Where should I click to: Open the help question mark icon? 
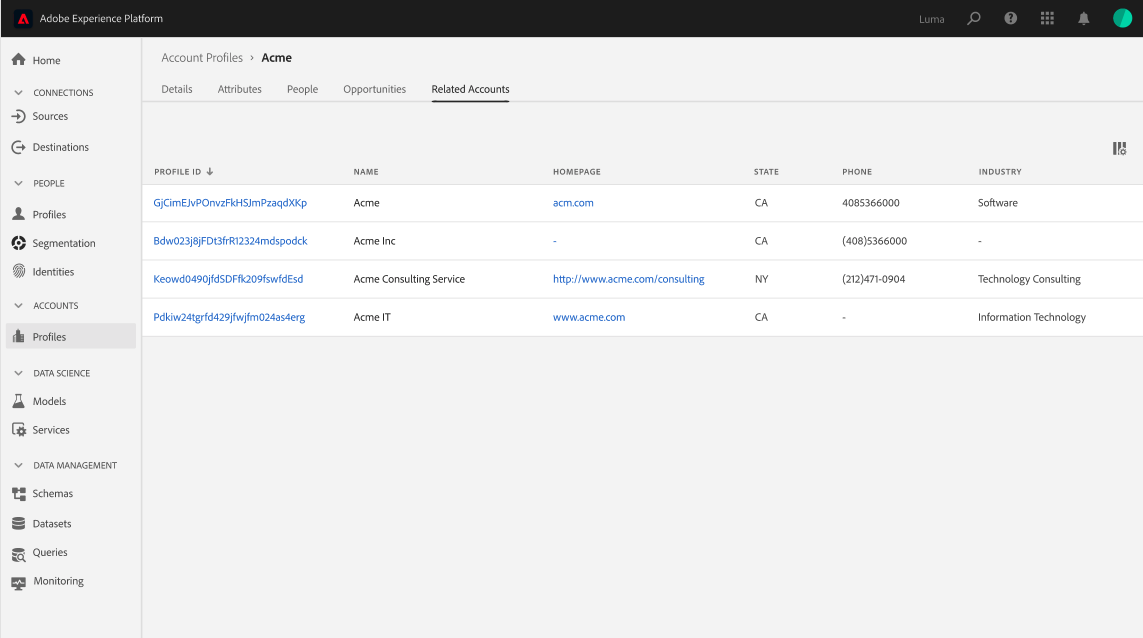1010,18
